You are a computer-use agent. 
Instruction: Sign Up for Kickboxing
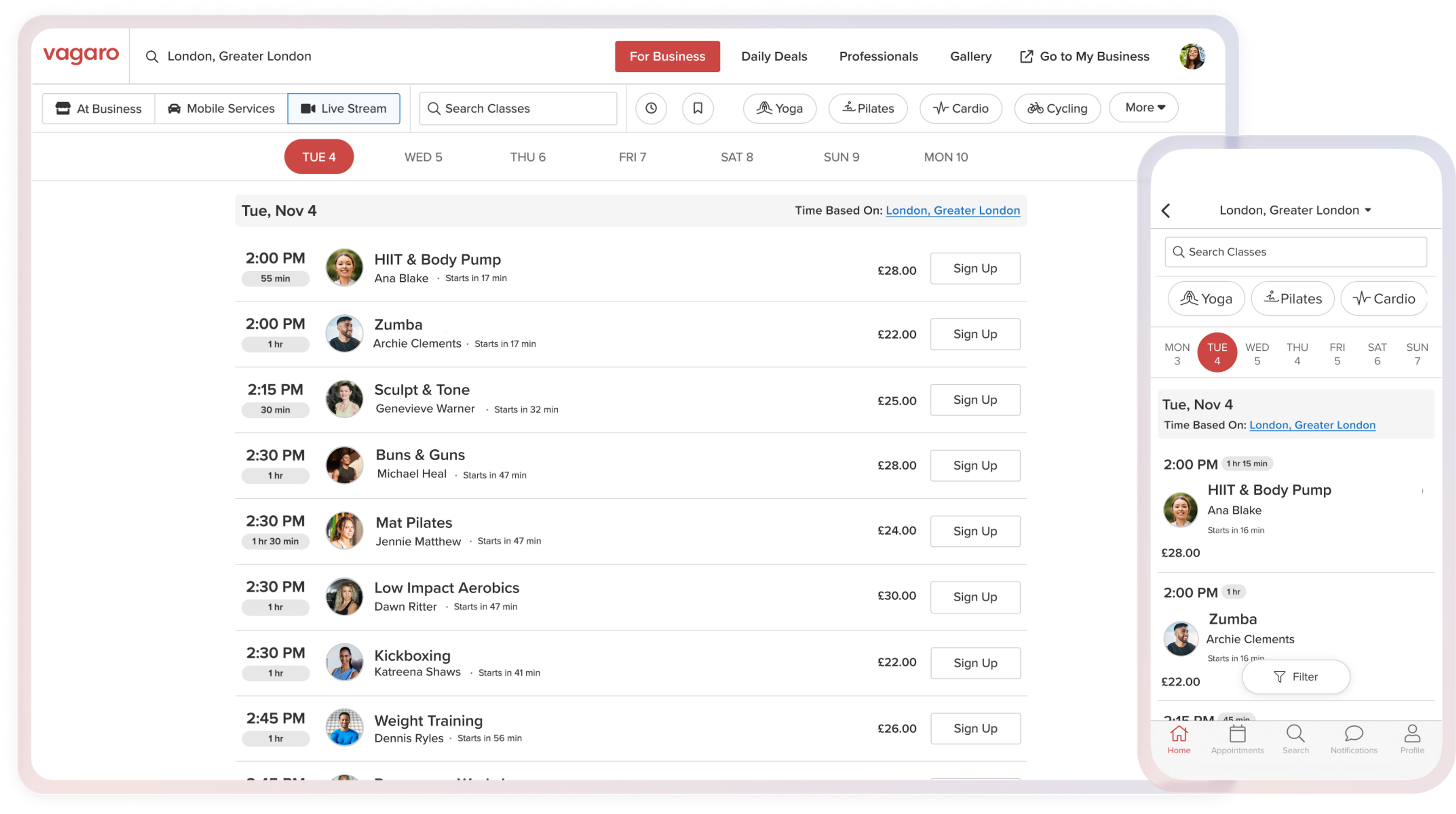pyautogui.click(x=976, y=663)
